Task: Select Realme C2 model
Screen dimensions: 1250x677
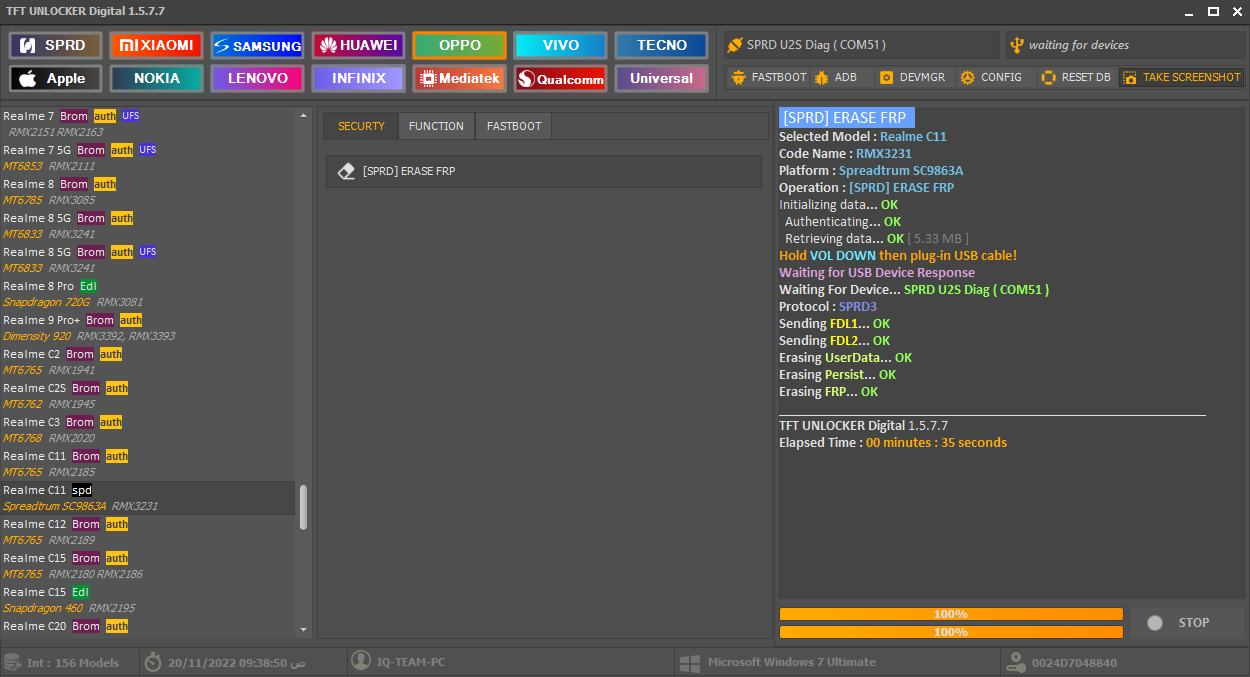Action: [148, 362]
